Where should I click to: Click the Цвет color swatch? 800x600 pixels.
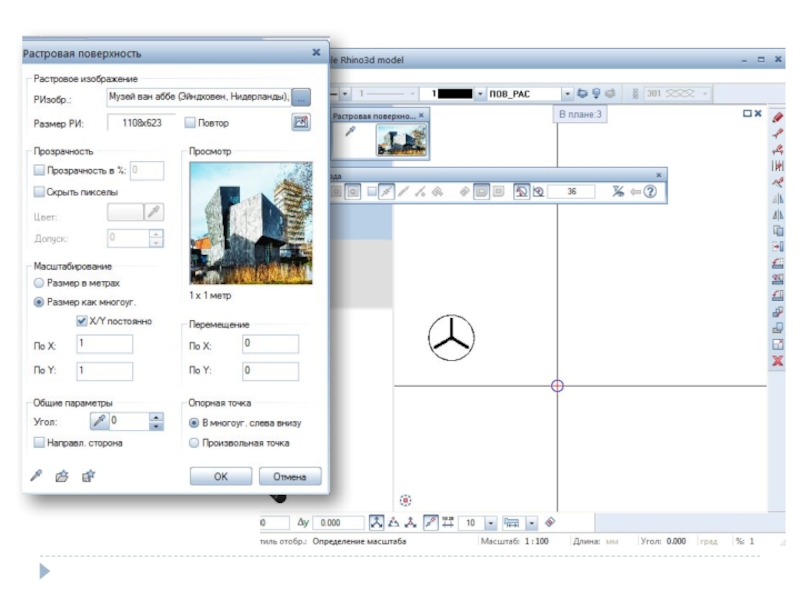click(x=125, y=212)
